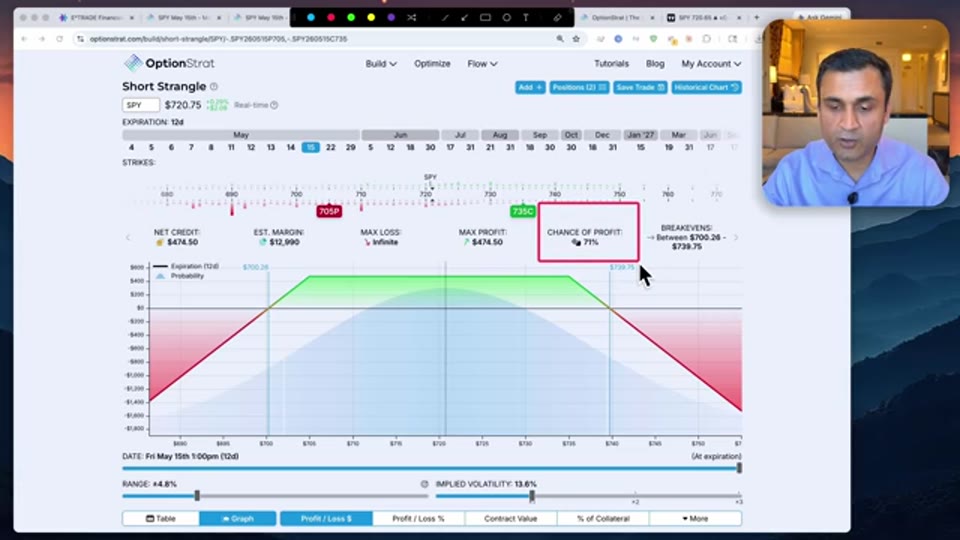Select the text annotation tool
The width and height of the screenshot is (960, 540).
[x=526, y=18]
